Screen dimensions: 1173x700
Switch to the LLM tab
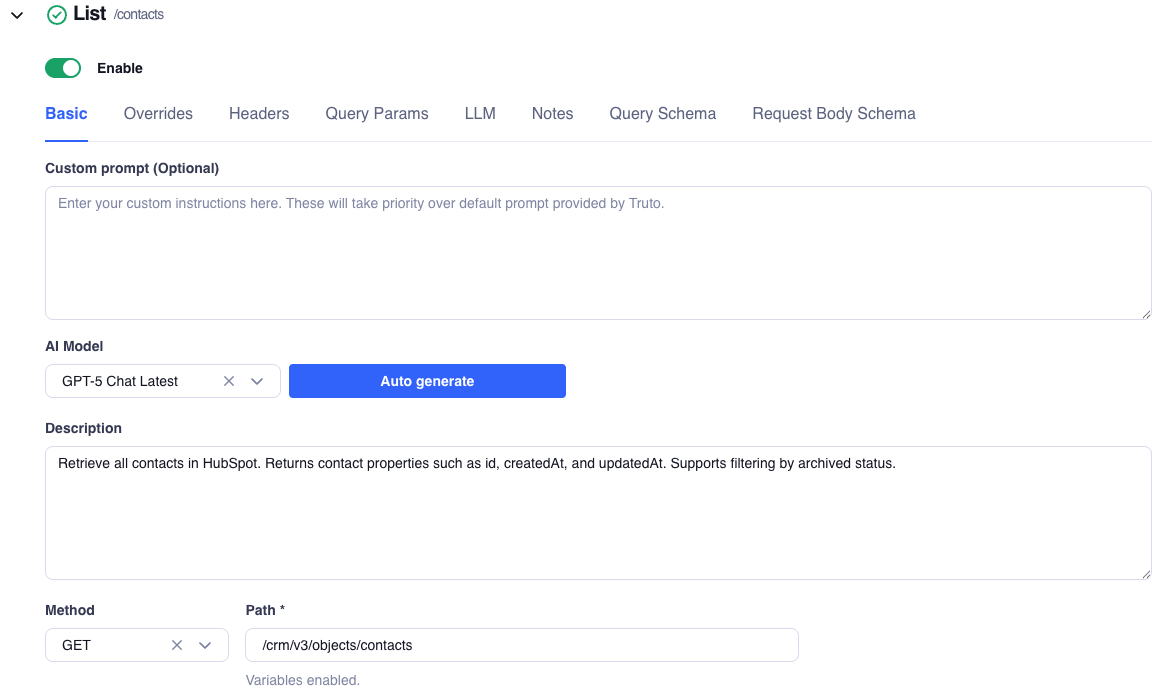480,113
